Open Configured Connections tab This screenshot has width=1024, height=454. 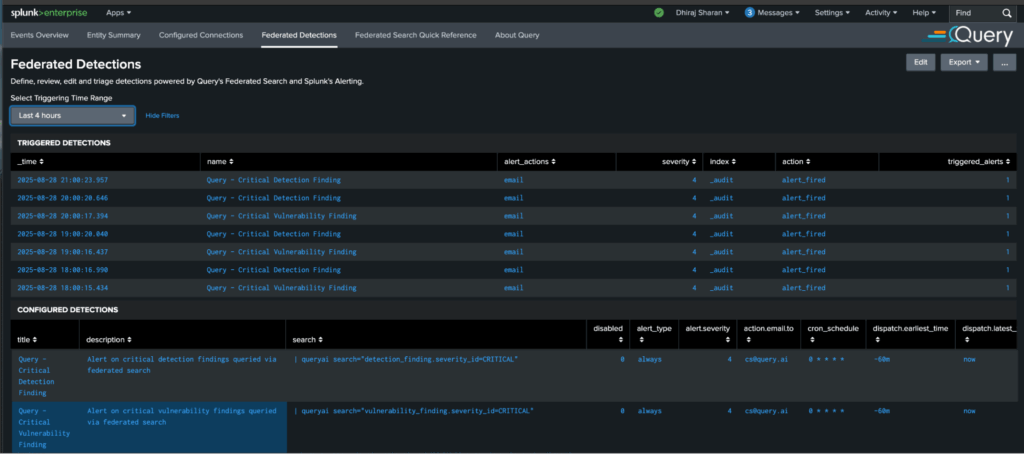pos(201,35)
